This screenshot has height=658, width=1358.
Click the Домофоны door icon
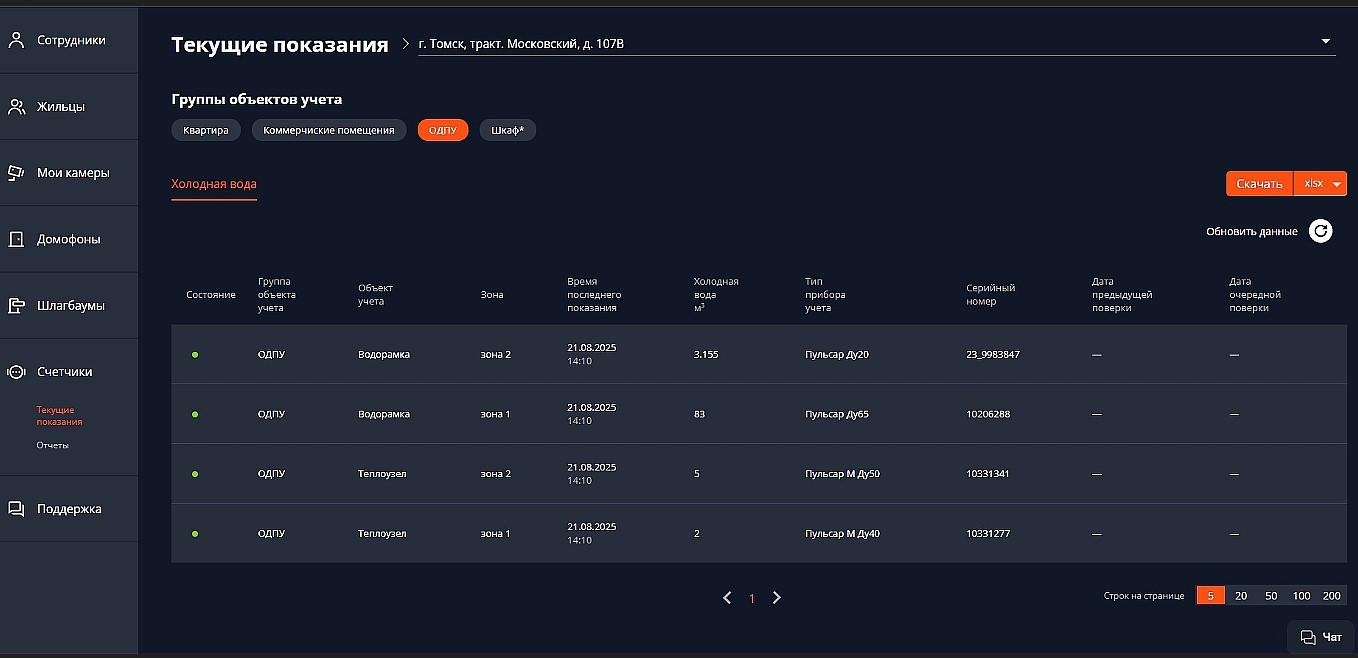coord(16,239)
